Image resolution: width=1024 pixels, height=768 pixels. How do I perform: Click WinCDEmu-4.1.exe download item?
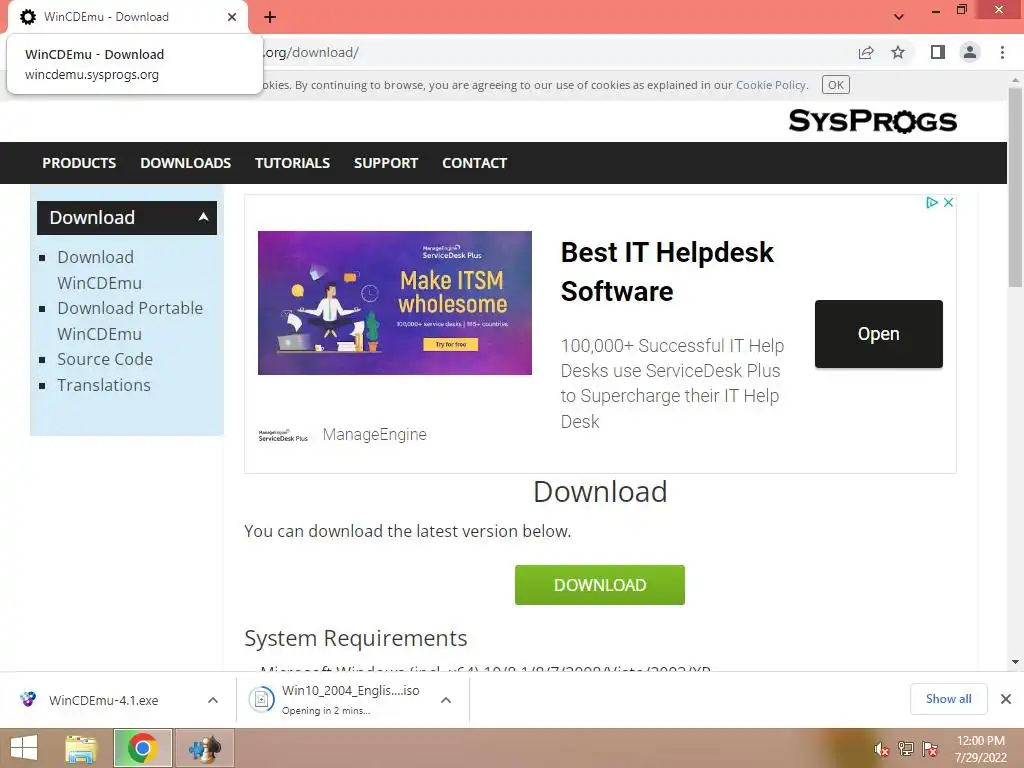coord(103,700)
